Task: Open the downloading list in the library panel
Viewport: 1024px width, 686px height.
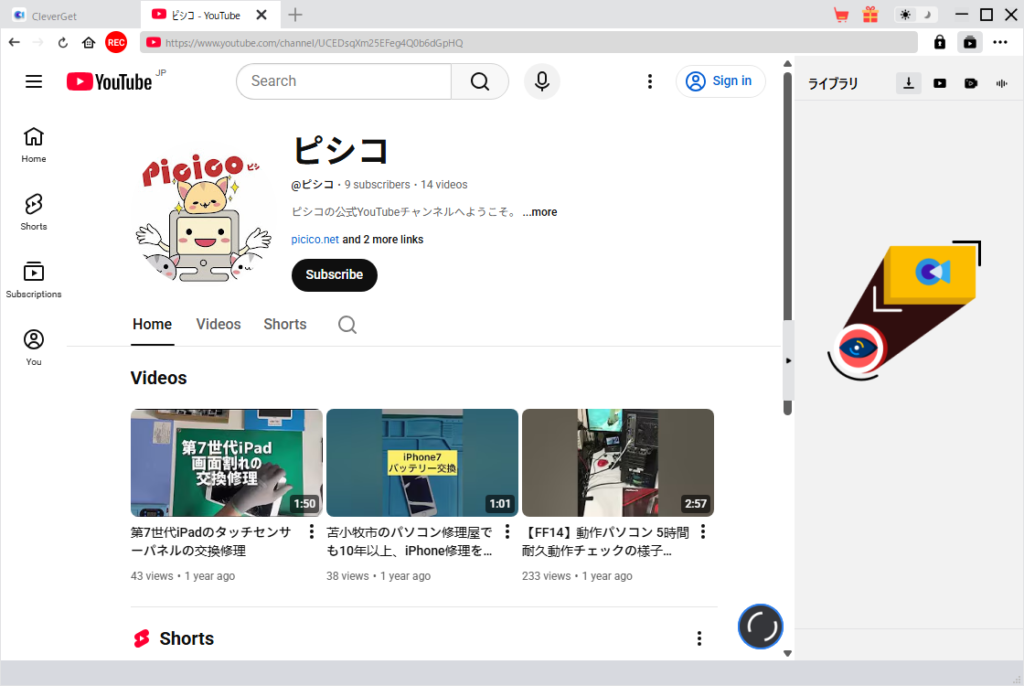Action: [908, 83]
